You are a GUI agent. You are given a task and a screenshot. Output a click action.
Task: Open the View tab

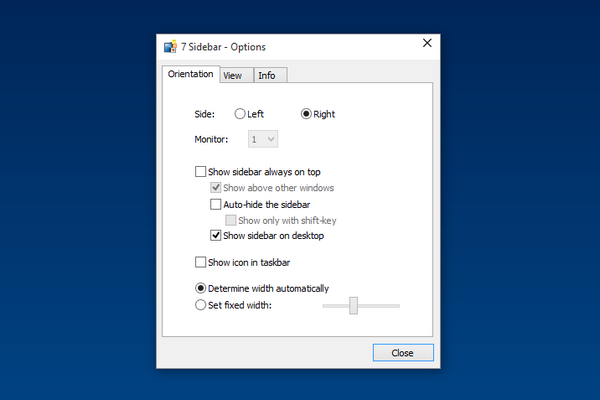(x=233, y=75)
